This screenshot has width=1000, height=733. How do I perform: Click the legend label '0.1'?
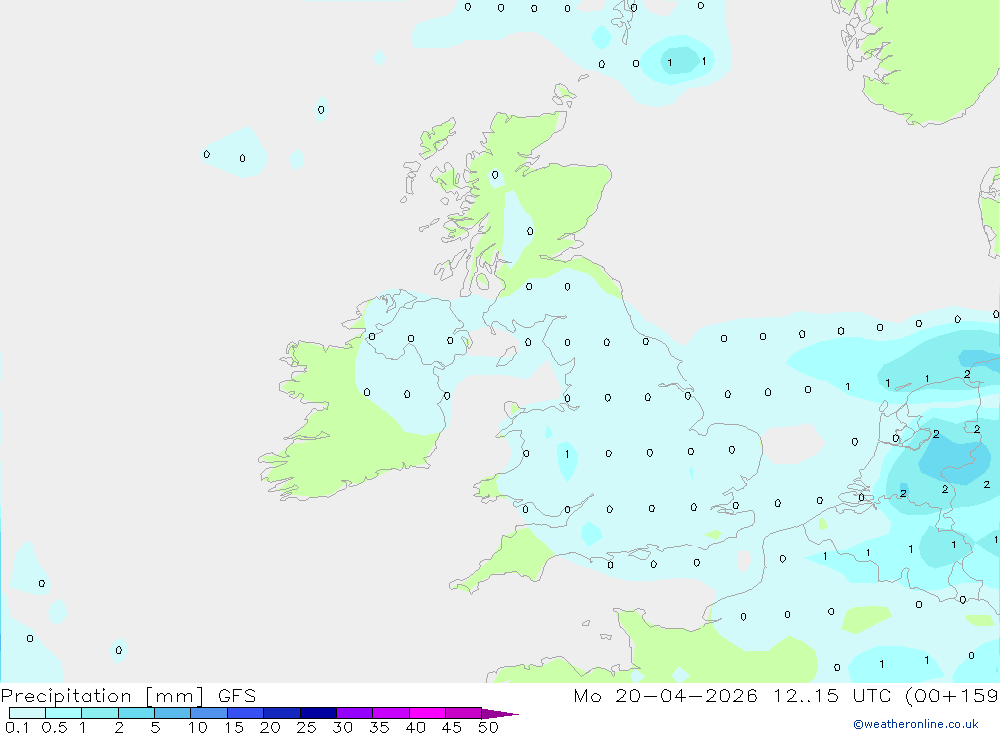pyautogui.click(x=17, y=727)
